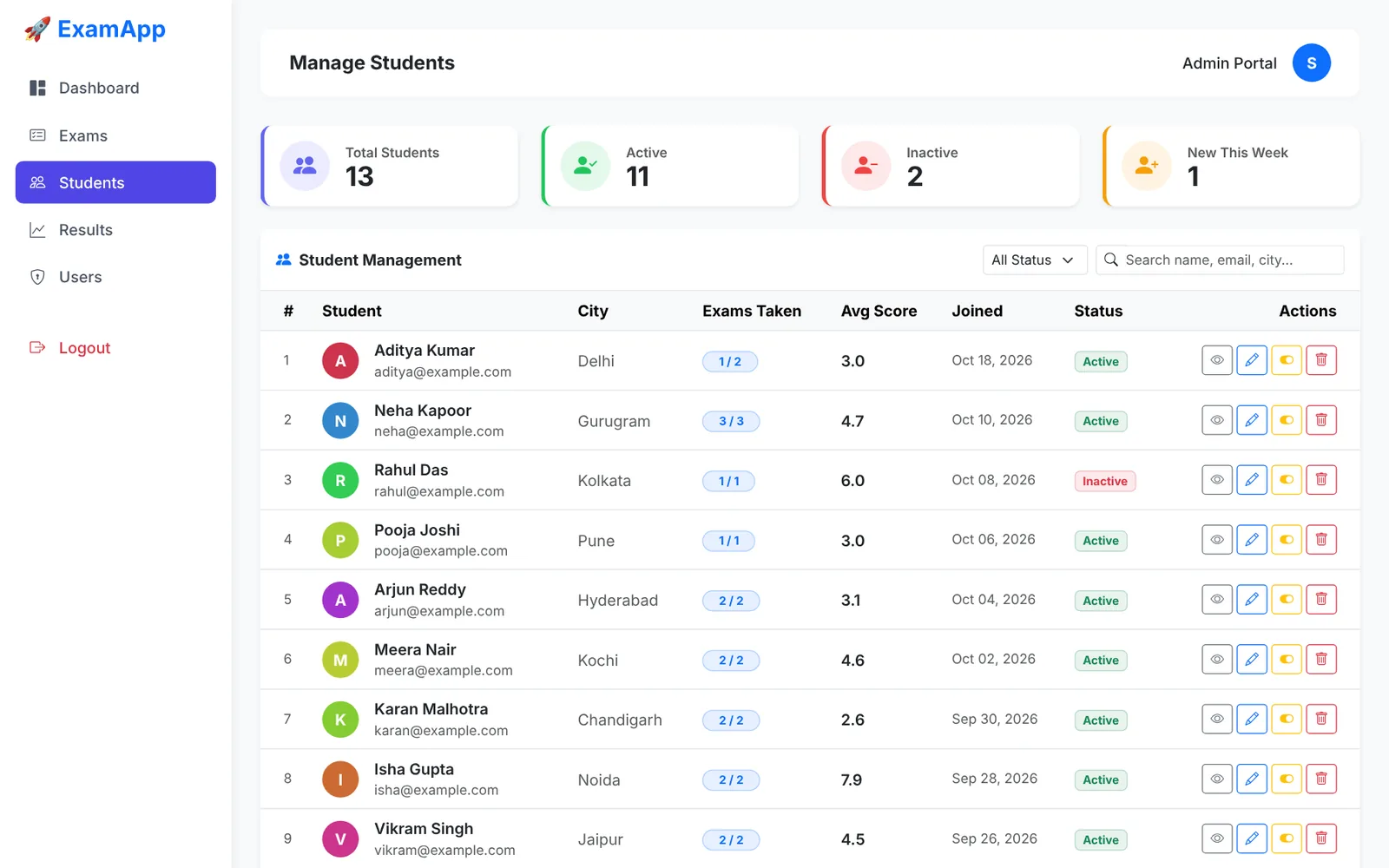The width and height of the screenshot is (1389, 868).
Task: View Aditya Kumar's details with eye icon
Action: (1217, 360)
